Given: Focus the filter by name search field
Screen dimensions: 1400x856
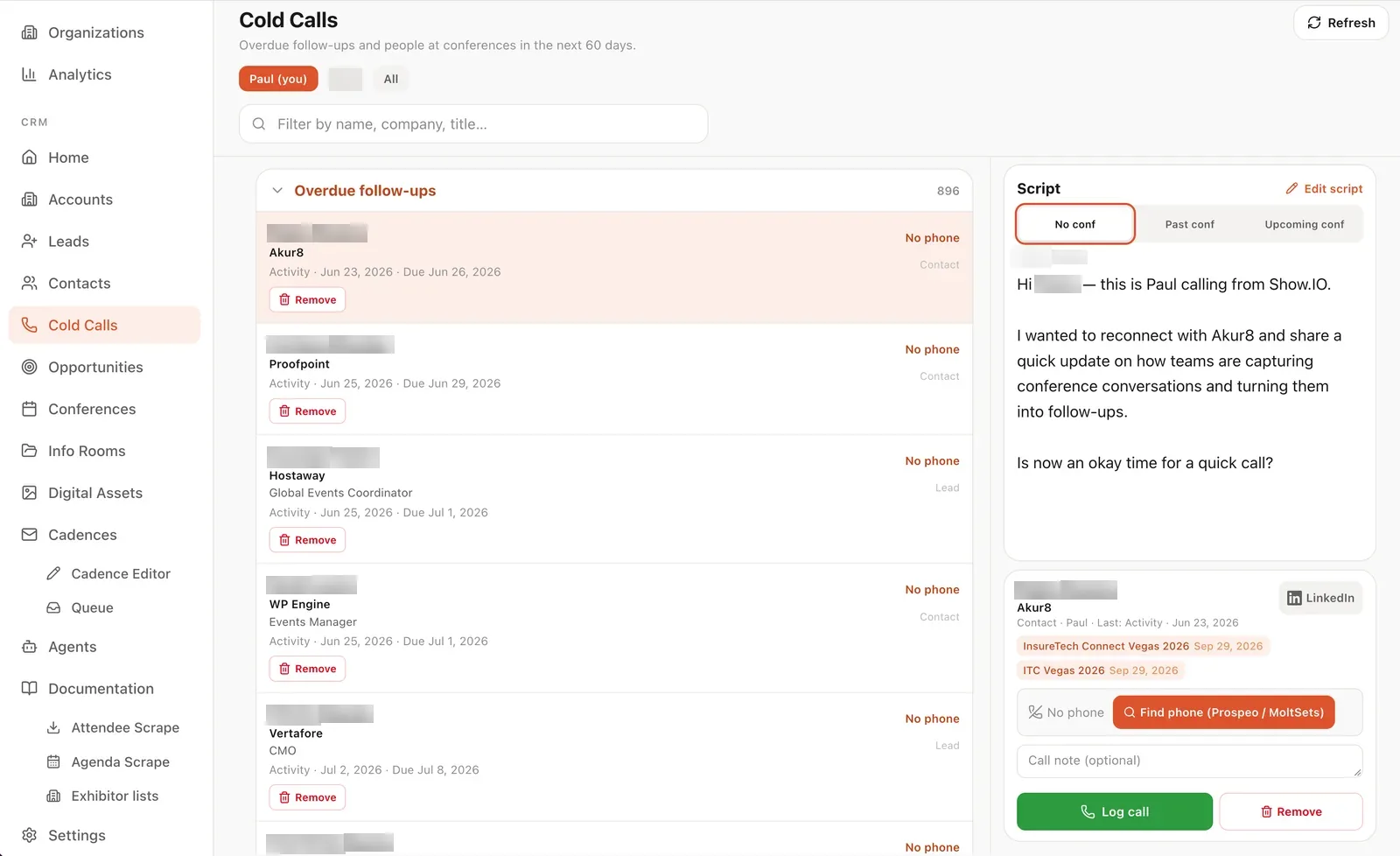Looking at the screenshot, I should point(473,124).
